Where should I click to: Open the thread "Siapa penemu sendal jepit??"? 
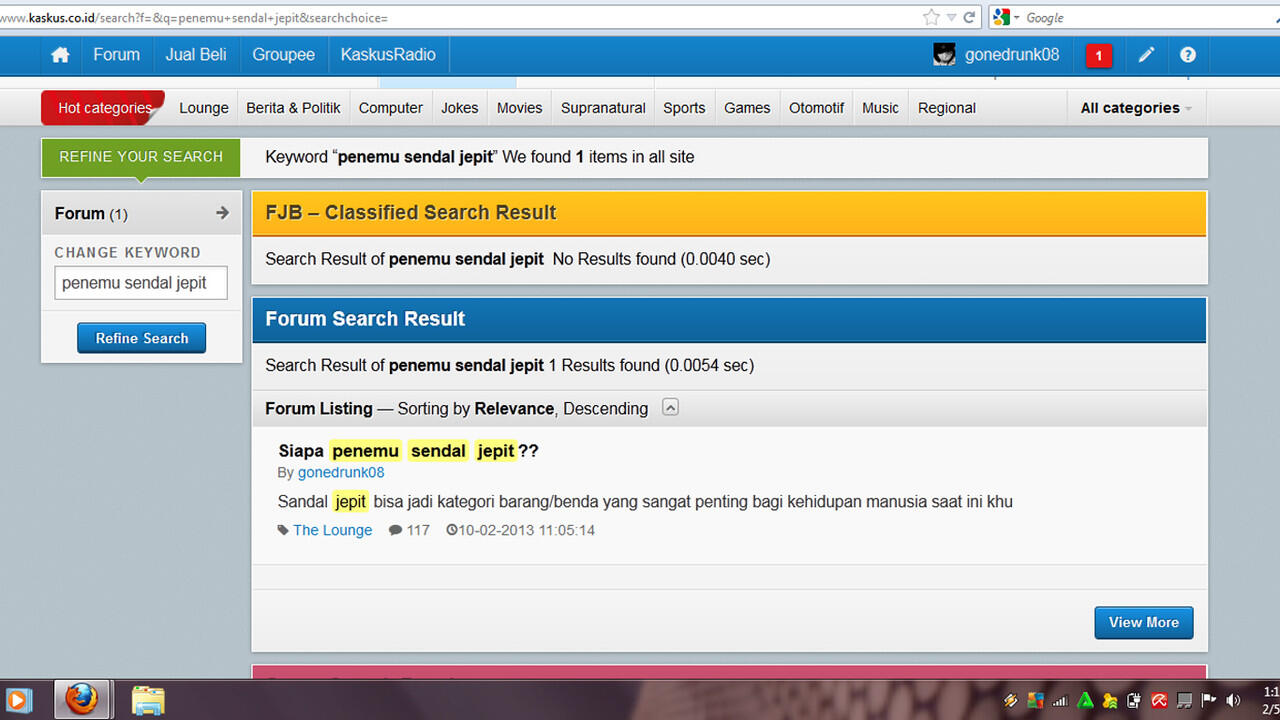[408, 451]
